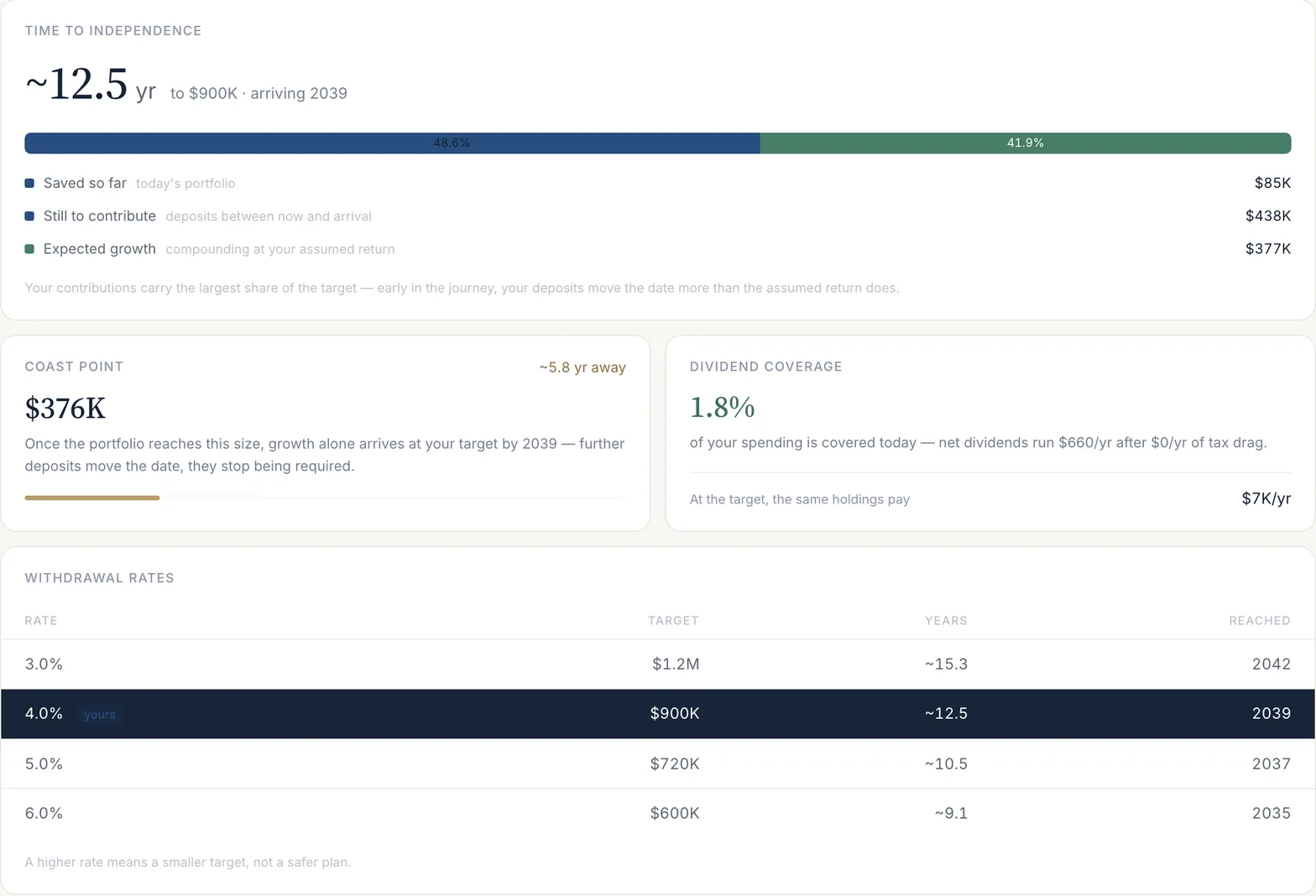1316x896 pixels.
Task: Click the swatch beside Still to contribute
Action: click(29, 216)
